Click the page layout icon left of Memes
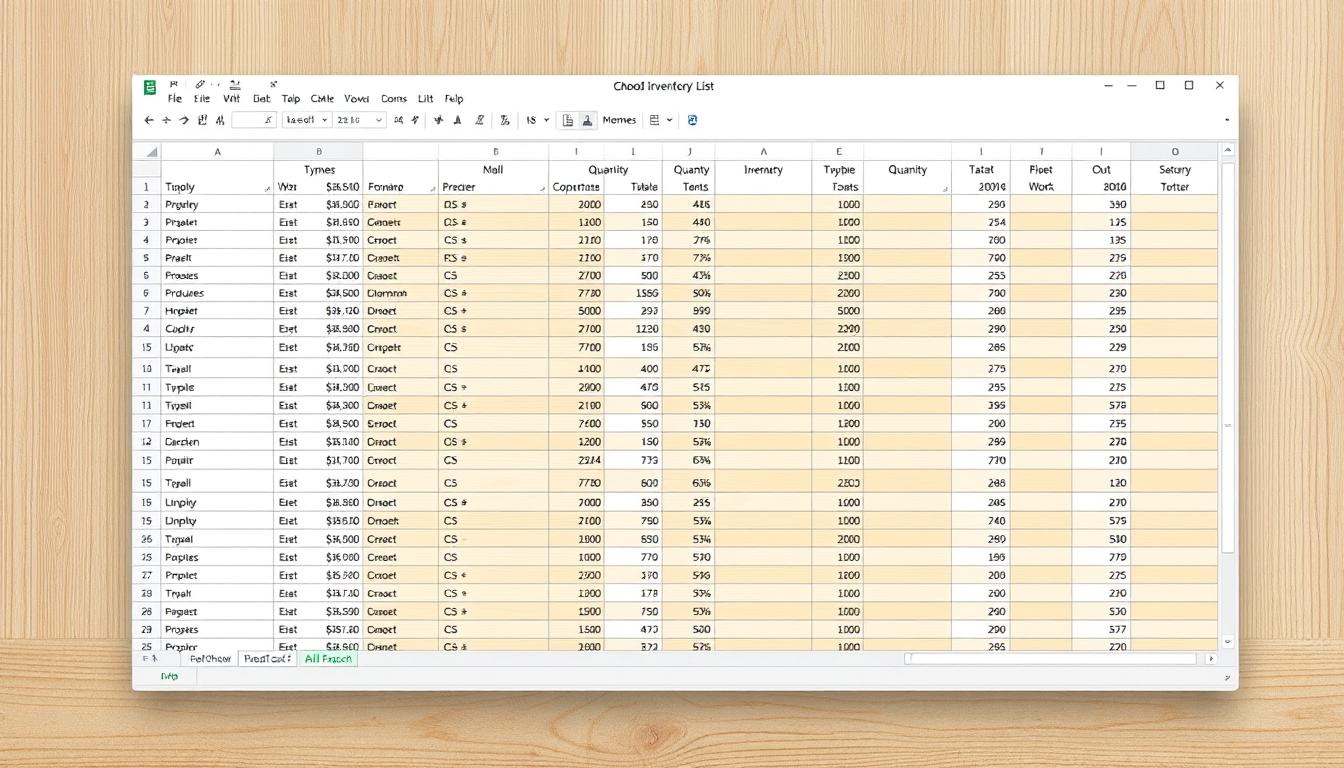 coord(567,120)
